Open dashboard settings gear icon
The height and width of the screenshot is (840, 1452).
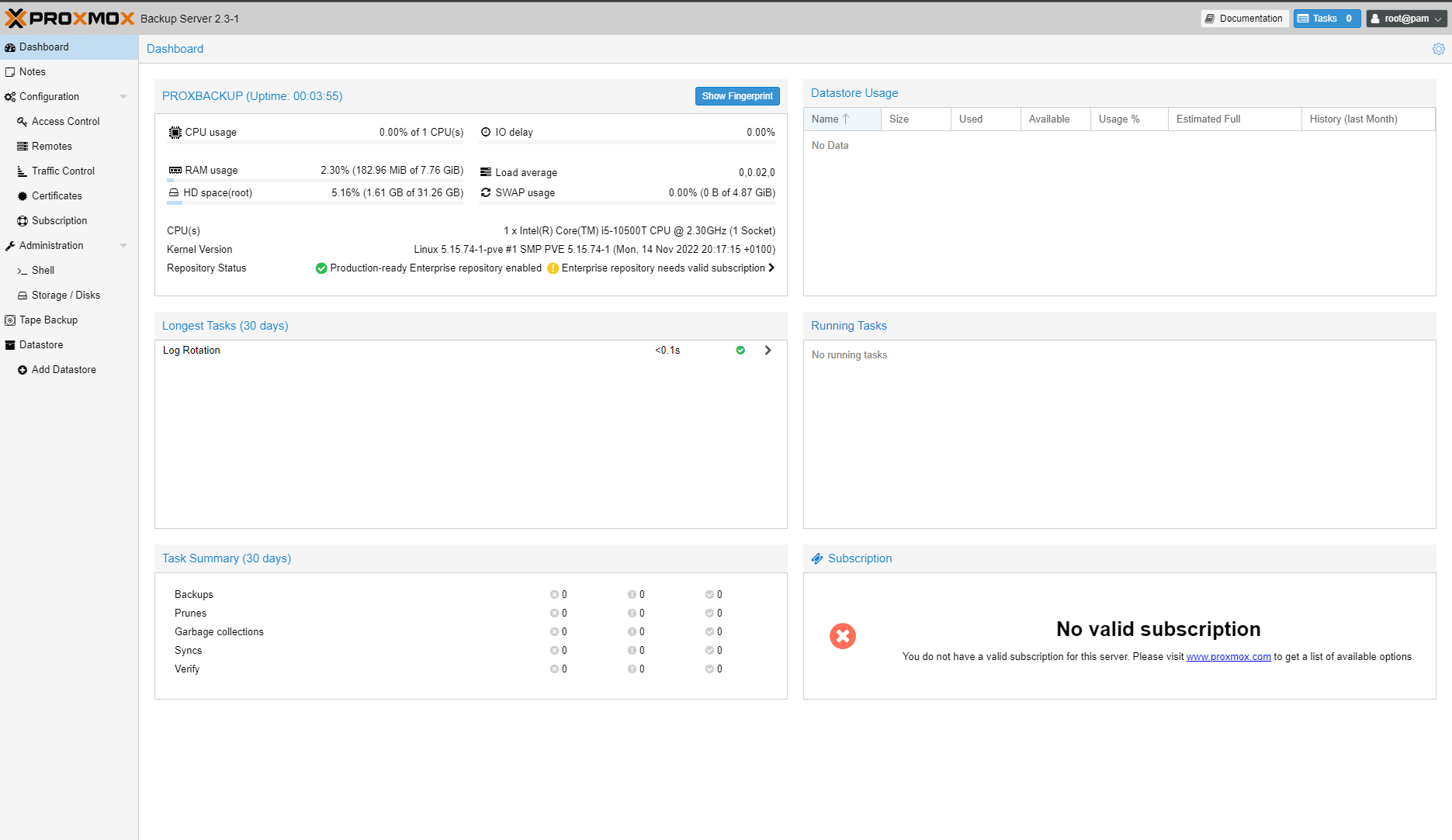tap(1438, 49)
